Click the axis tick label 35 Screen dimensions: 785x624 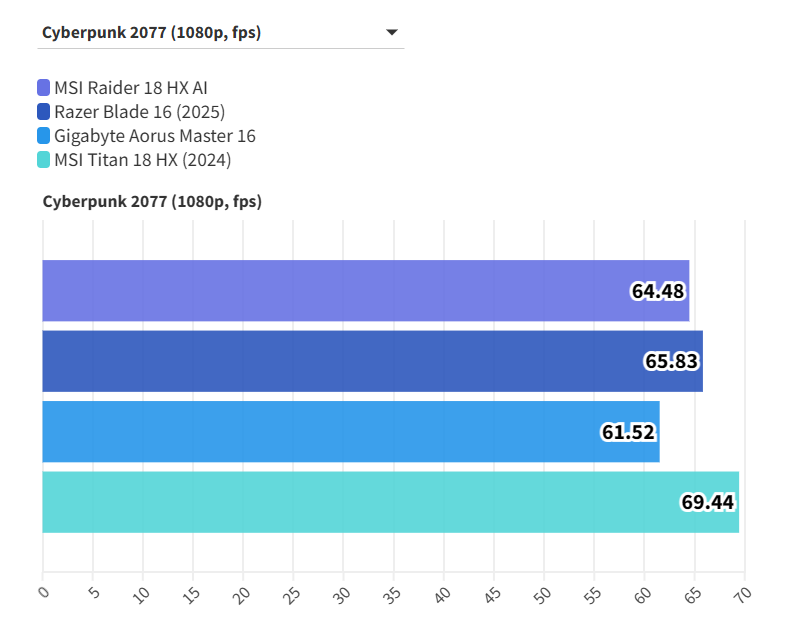click(392, 594)
